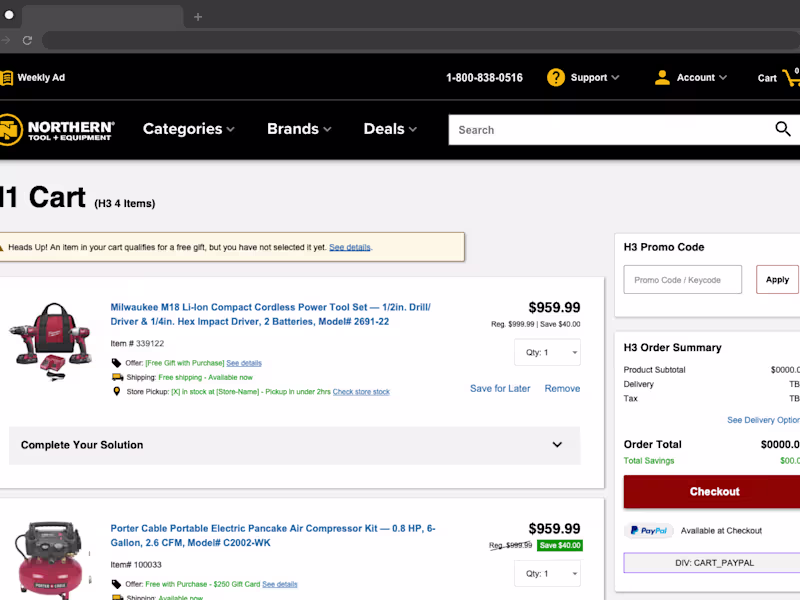Click the Weekly Ad link
The image size is (800, 600).
pyautogui.click(x=41, y=78)
